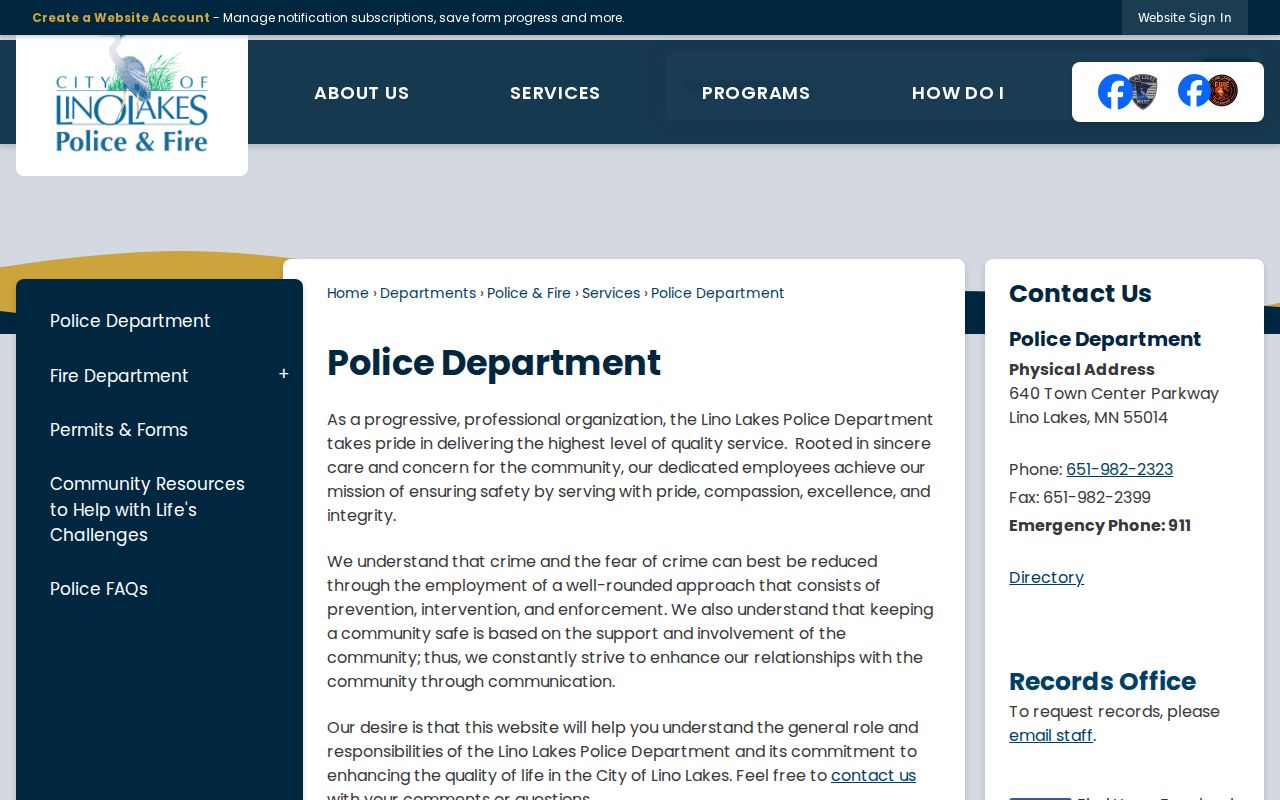Image resolution: width=1280 pixels, height=800 pixels.
Task: Click Police Department breadcrumb link
Action: pos(717,293)
